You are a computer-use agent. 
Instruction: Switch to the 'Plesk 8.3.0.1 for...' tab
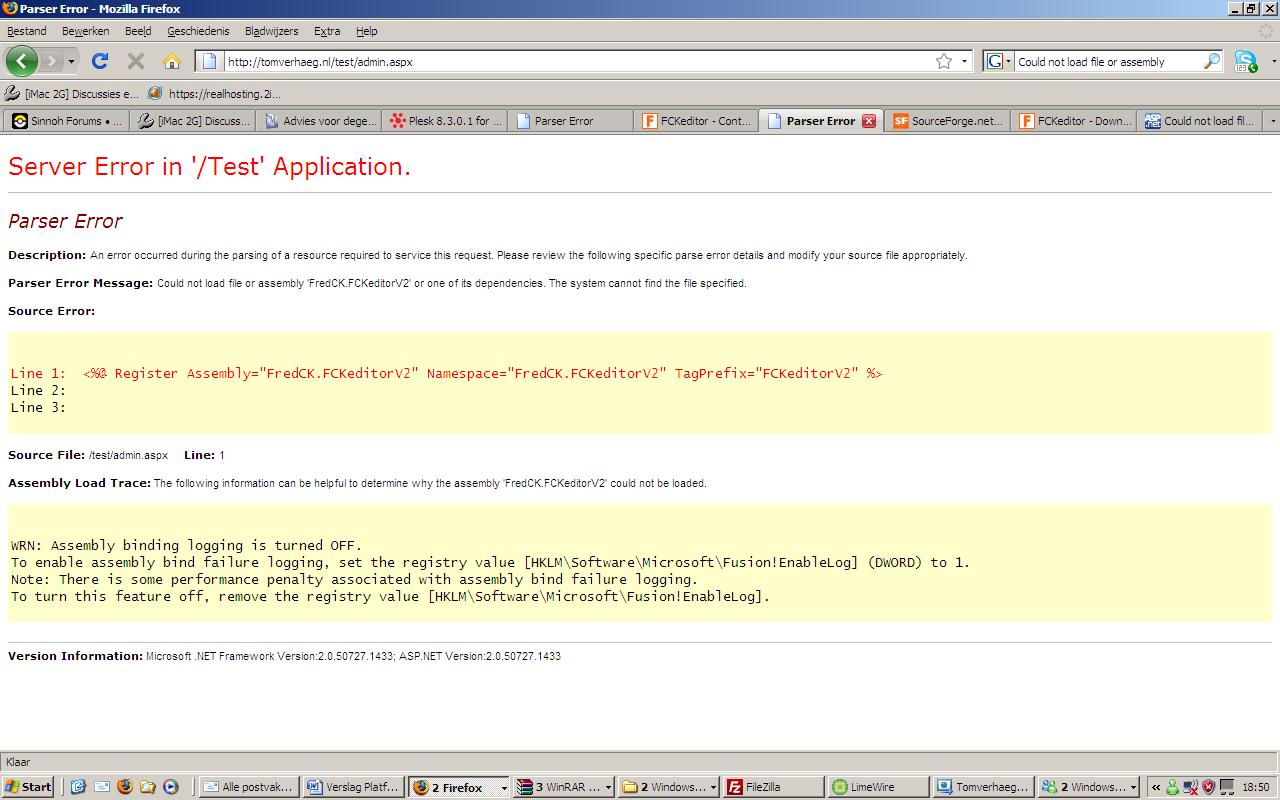(445, 121)
